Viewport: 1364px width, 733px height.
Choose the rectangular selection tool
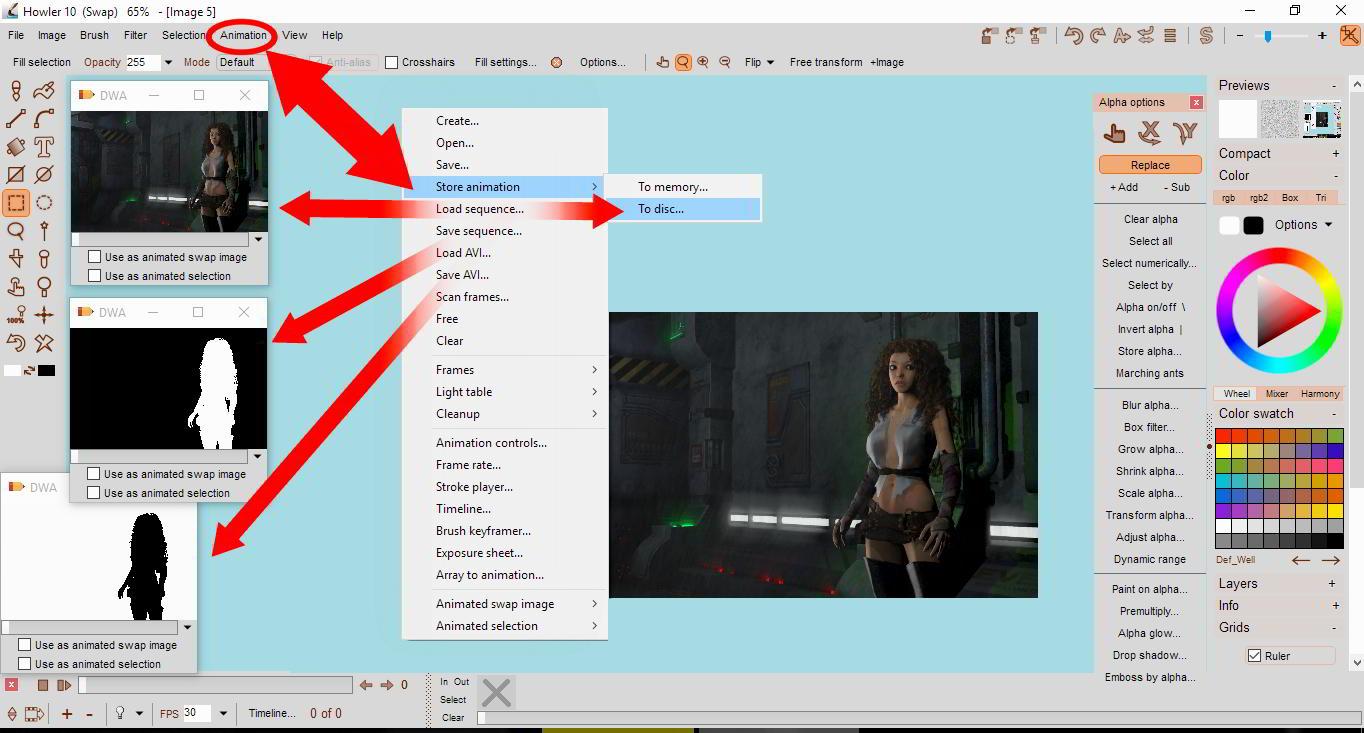[16, 203]
